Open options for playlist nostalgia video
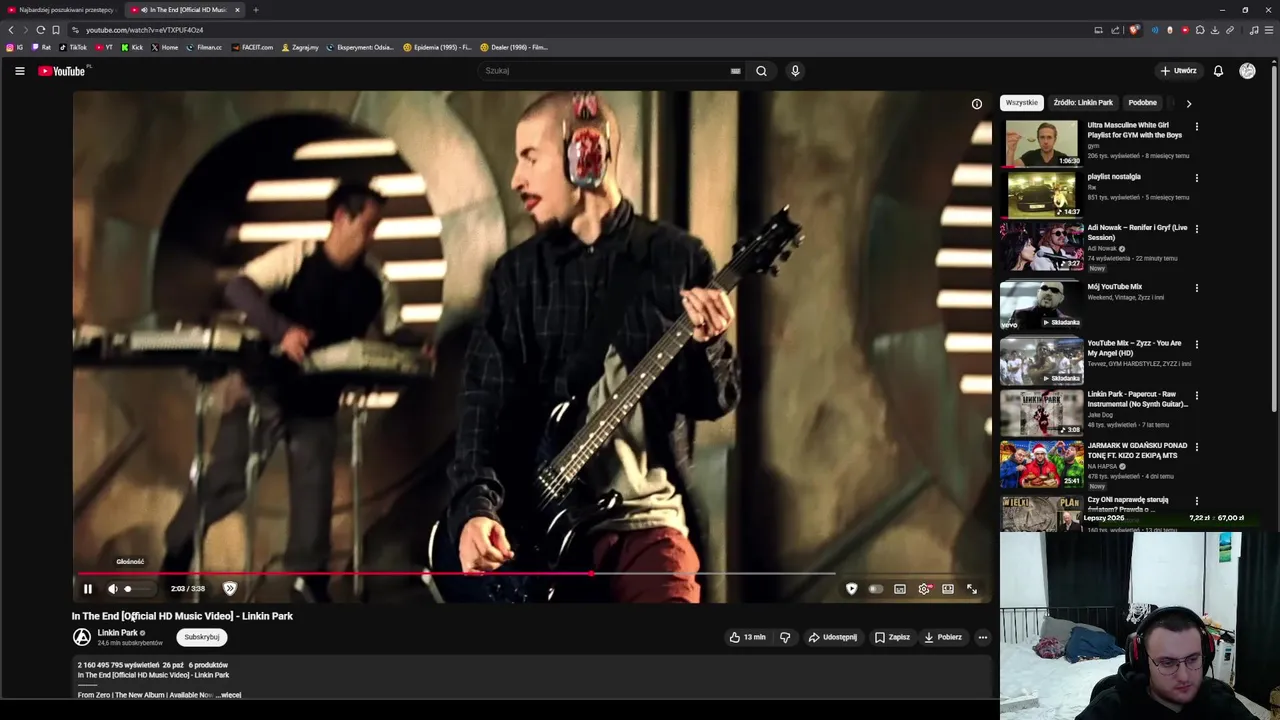1280x720 pixels. pyautogui.click(x=1196, y=178)
